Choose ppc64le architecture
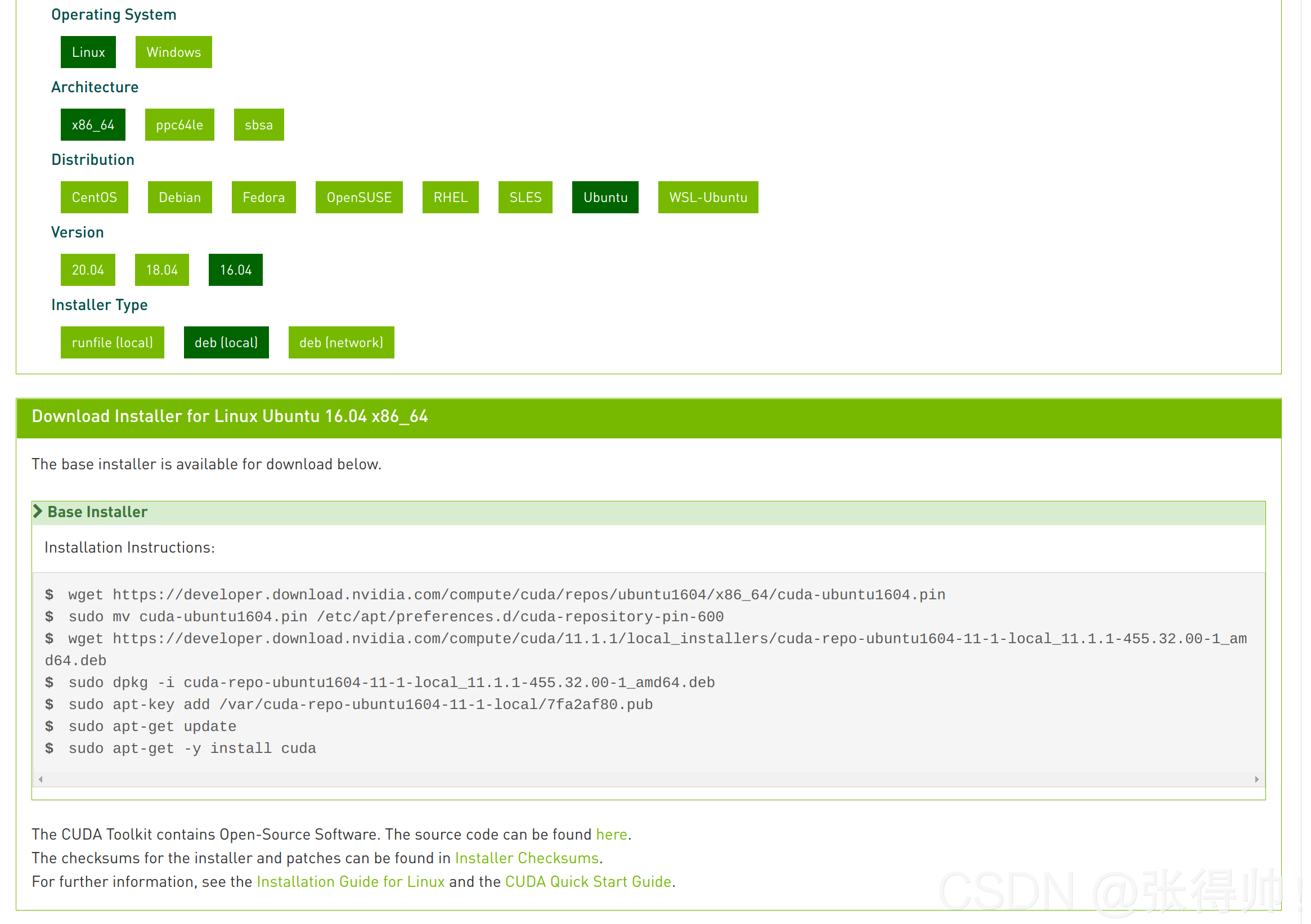 (179, 124)
